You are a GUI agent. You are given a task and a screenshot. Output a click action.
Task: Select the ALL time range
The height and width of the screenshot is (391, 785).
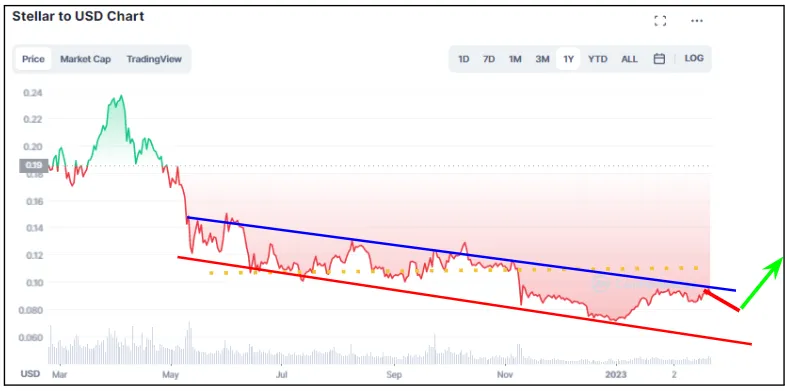629,59
